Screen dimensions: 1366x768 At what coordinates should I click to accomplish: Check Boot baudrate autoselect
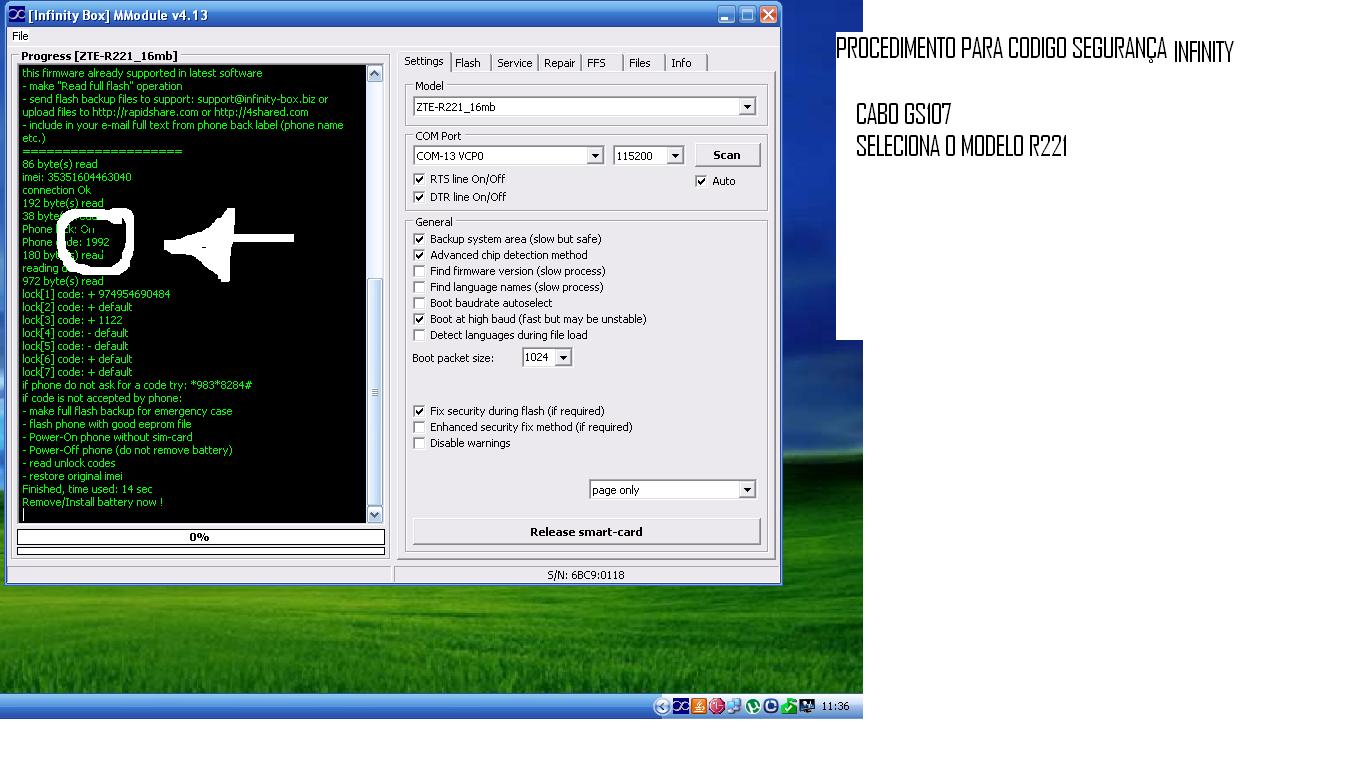point(419,303)
